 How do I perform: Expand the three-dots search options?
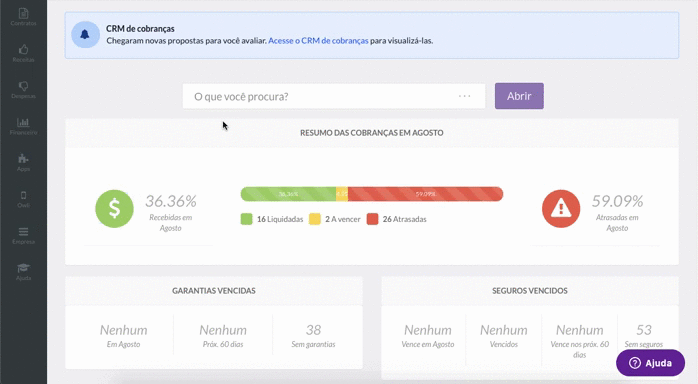click(464, 96)
